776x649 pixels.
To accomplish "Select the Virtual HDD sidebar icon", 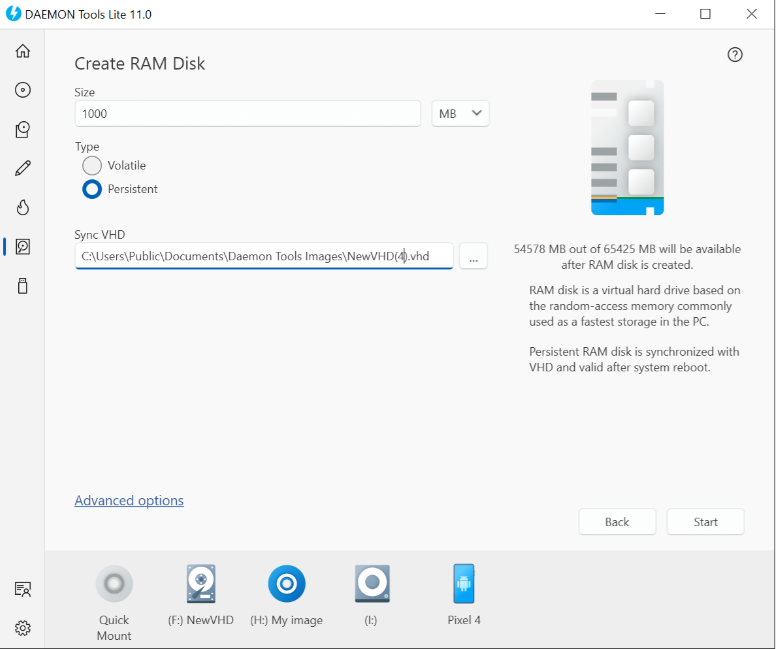I will point(23,247).
